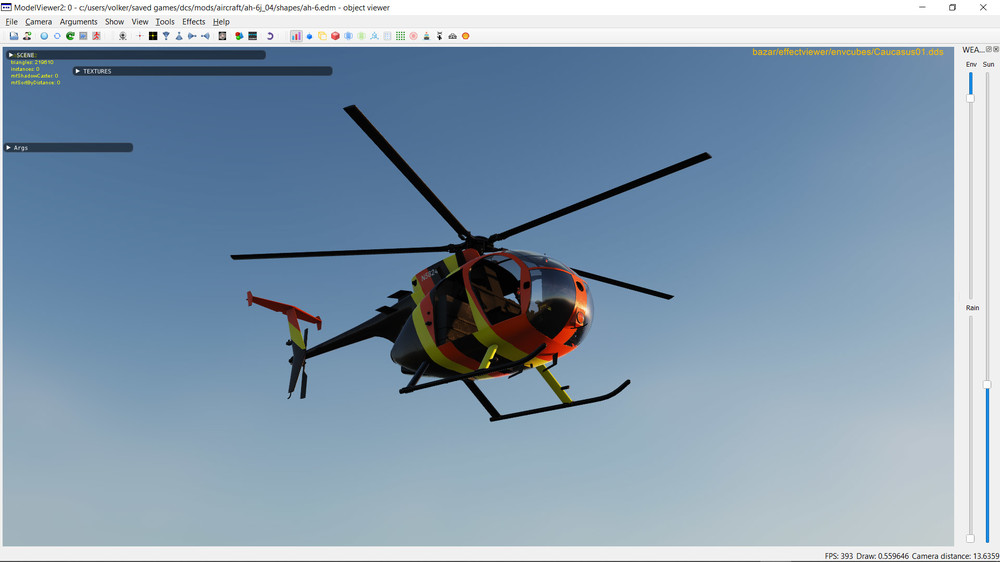Click the red solid cube icon
This screenshot has width=1000, height=562.
(335, 36)
